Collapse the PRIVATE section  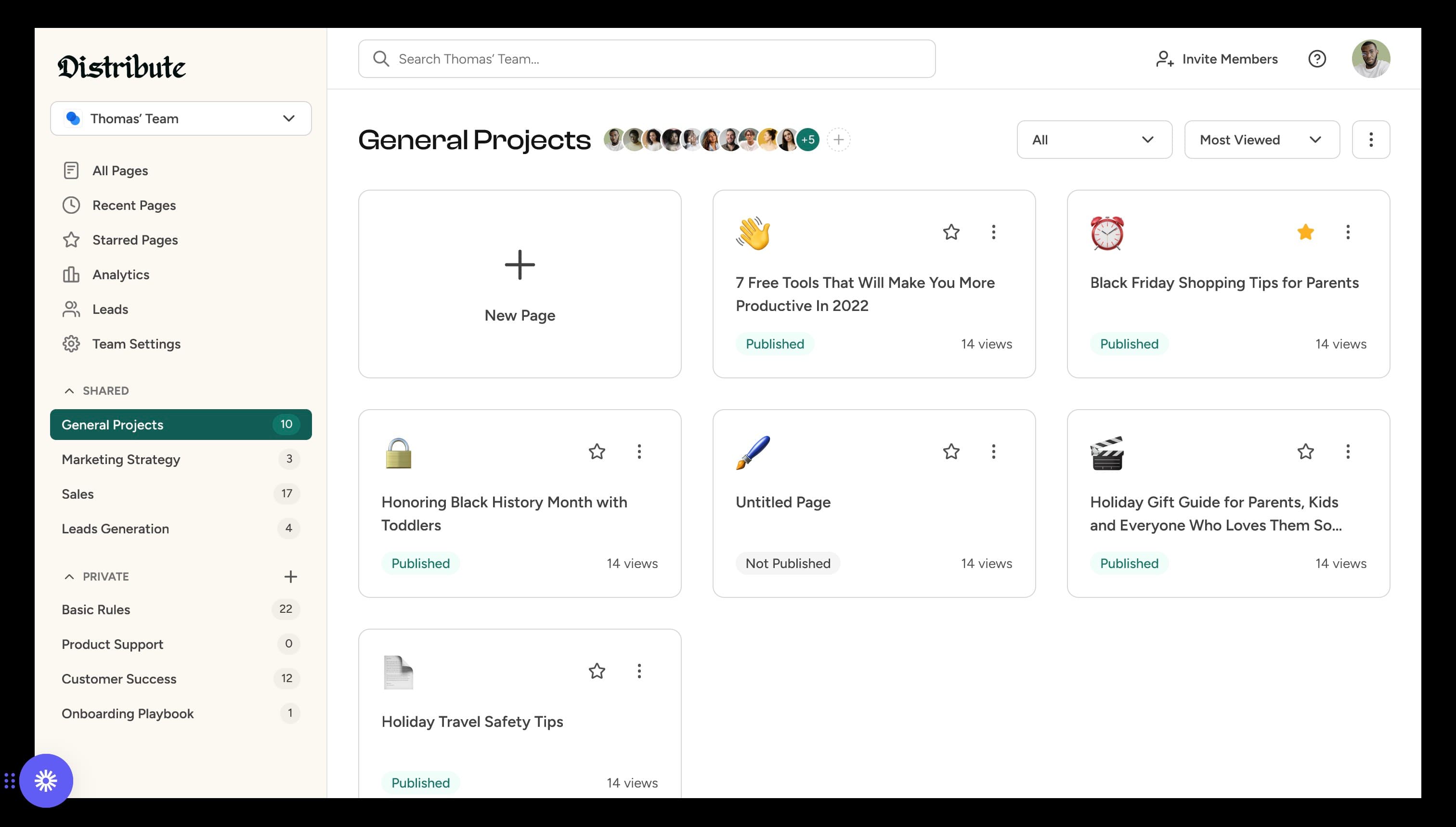pyautogui.click(x=69, y=577)
